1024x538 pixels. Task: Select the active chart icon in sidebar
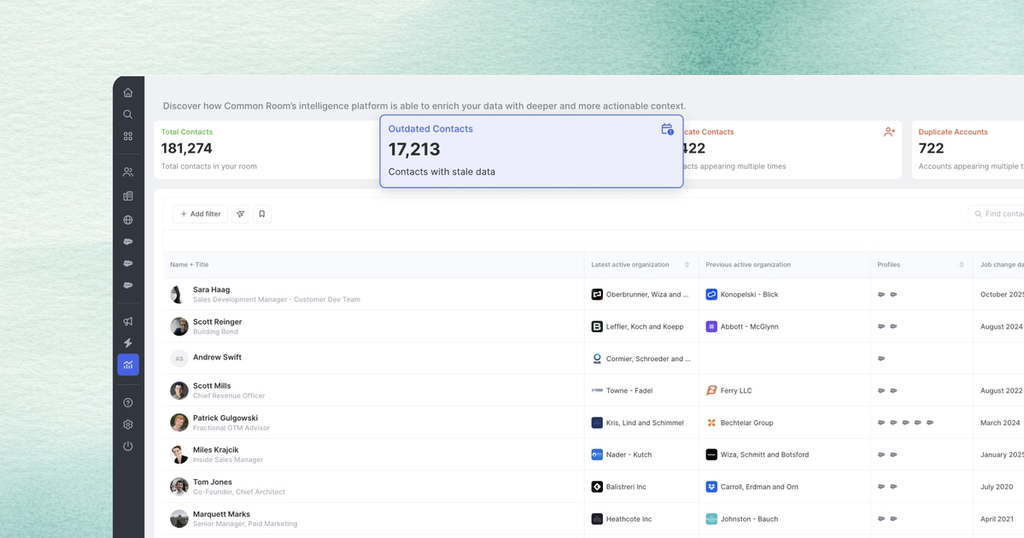[x=128, y=364]
